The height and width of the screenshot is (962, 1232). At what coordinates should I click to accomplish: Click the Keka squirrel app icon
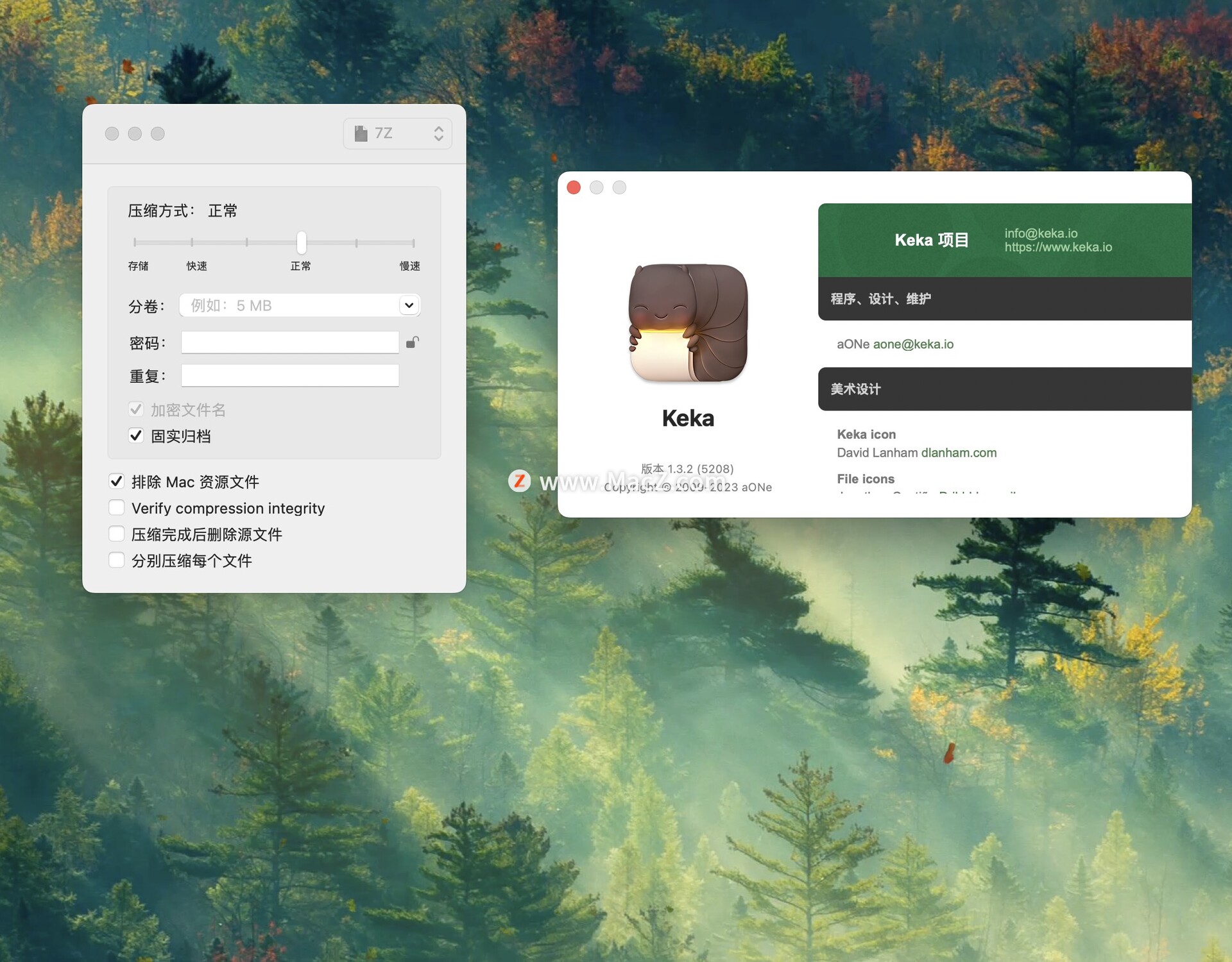pyautogui.click(x=687, y=323)
